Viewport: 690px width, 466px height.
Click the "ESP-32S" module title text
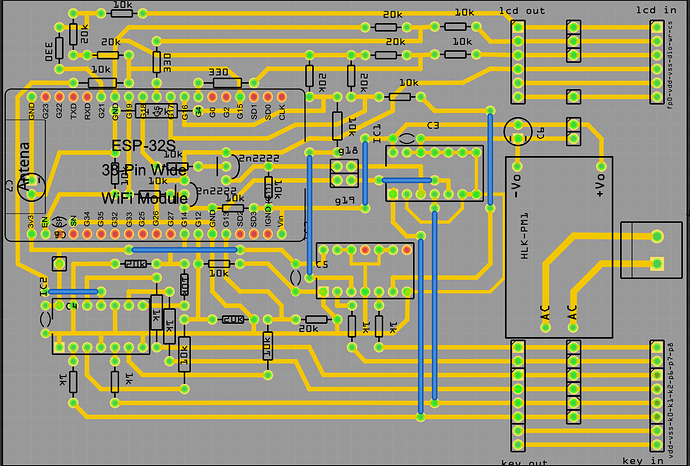pyautogui.click(x=143, y=146)
